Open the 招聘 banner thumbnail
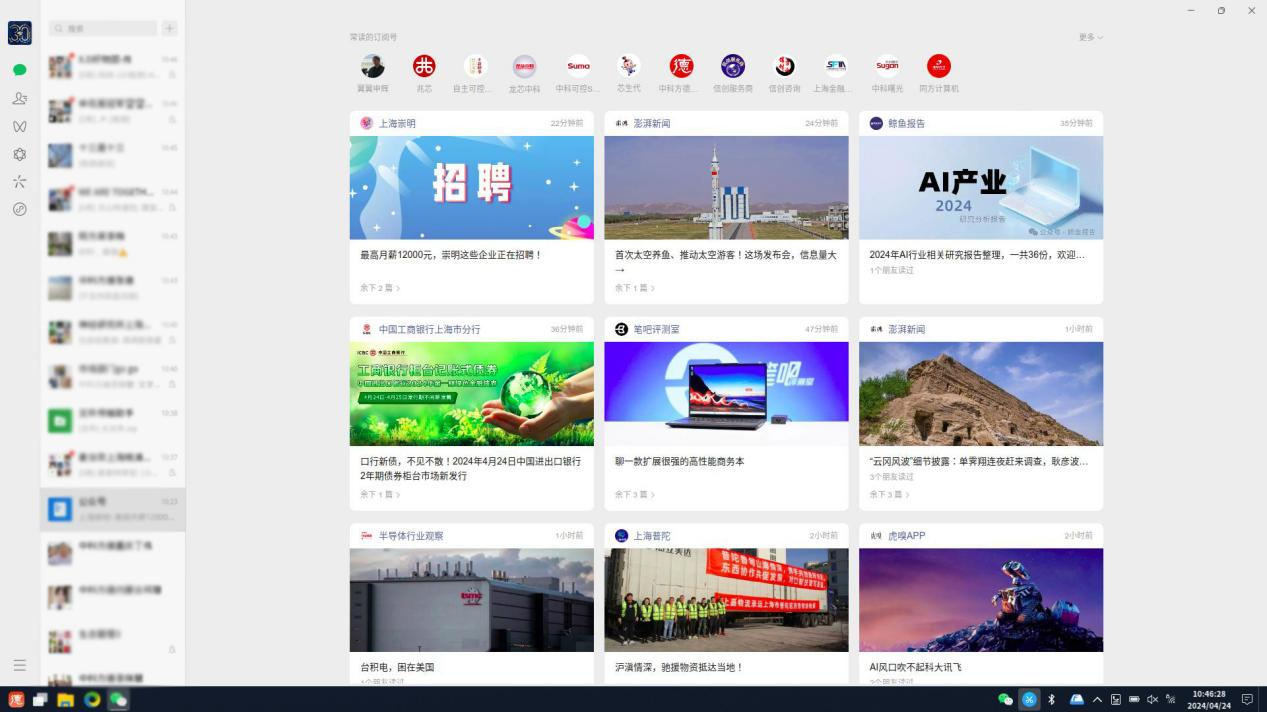 tap(471, 187)
